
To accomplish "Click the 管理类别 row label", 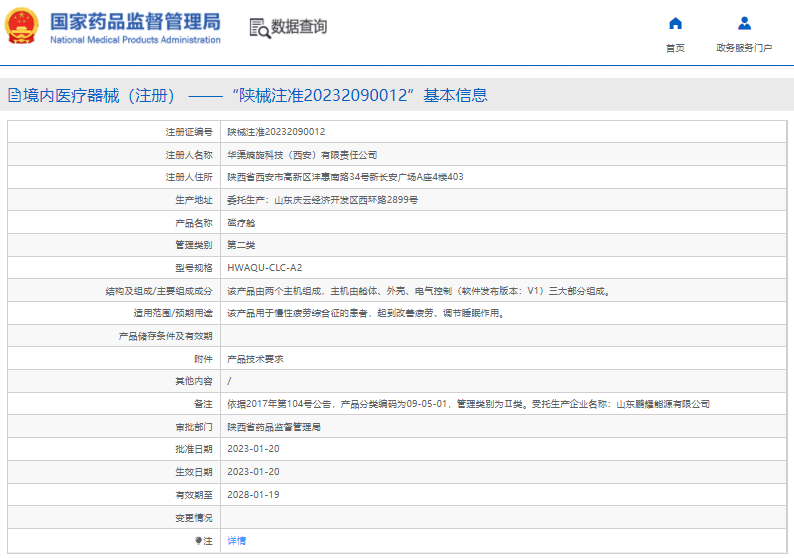I will 193,245.
